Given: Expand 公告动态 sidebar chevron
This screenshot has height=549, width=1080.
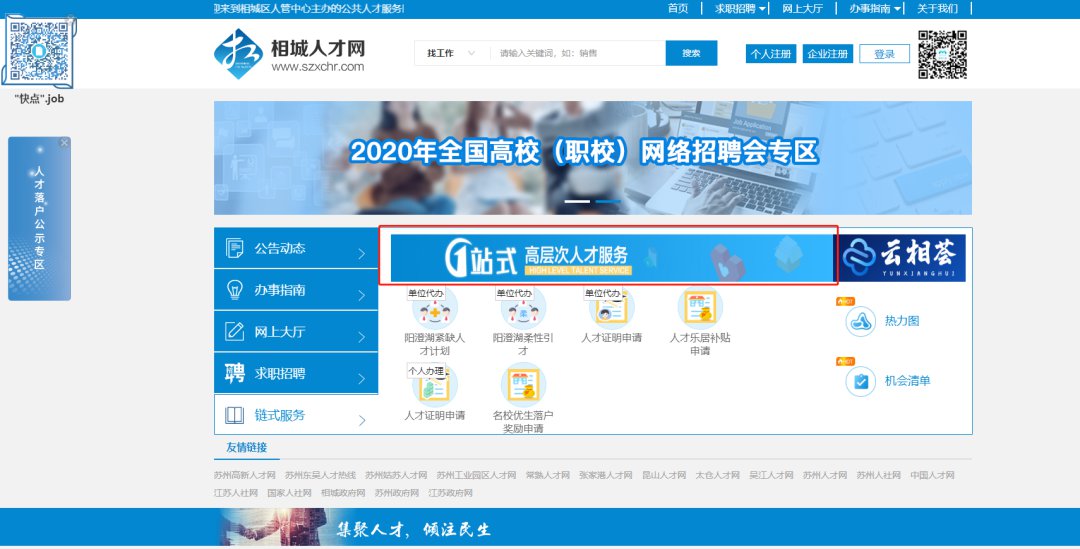Looking at the screenshot, I should [x=362, y=253].
